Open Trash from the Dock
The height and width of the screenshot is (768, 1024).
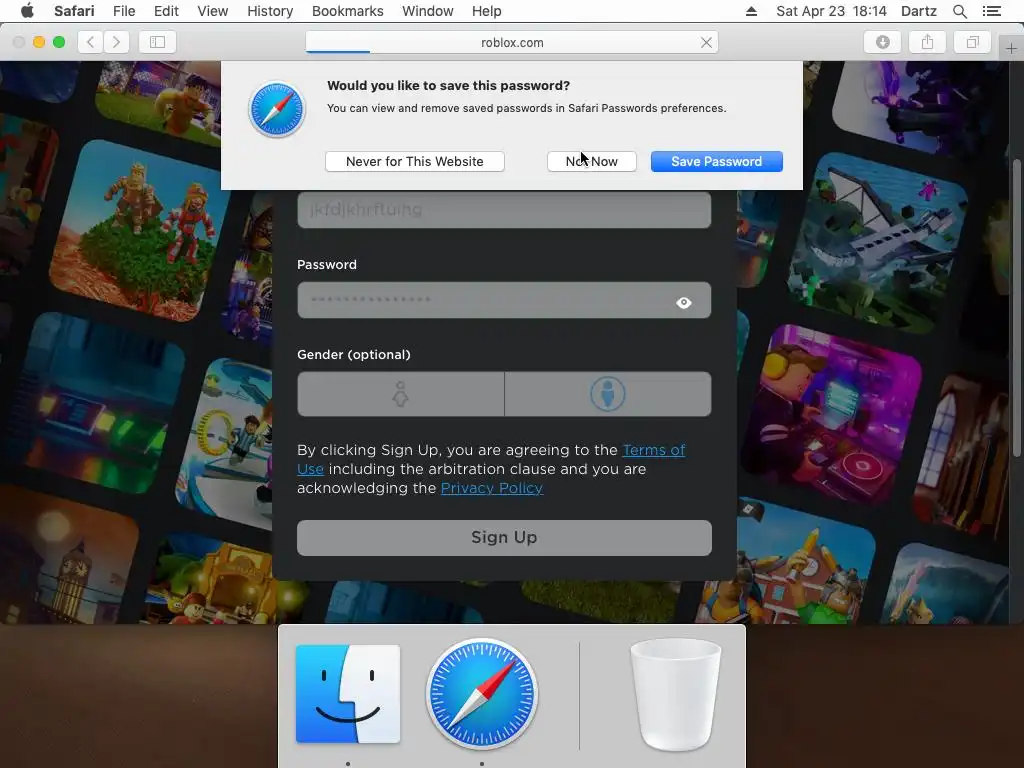pyautogui.click(x=676, y=695)
